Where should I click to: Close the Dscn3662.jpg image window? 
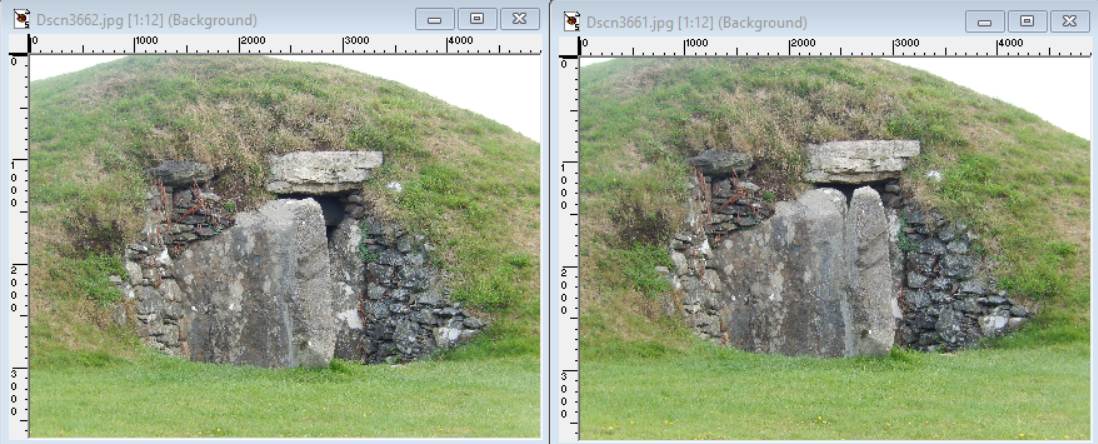519,19
